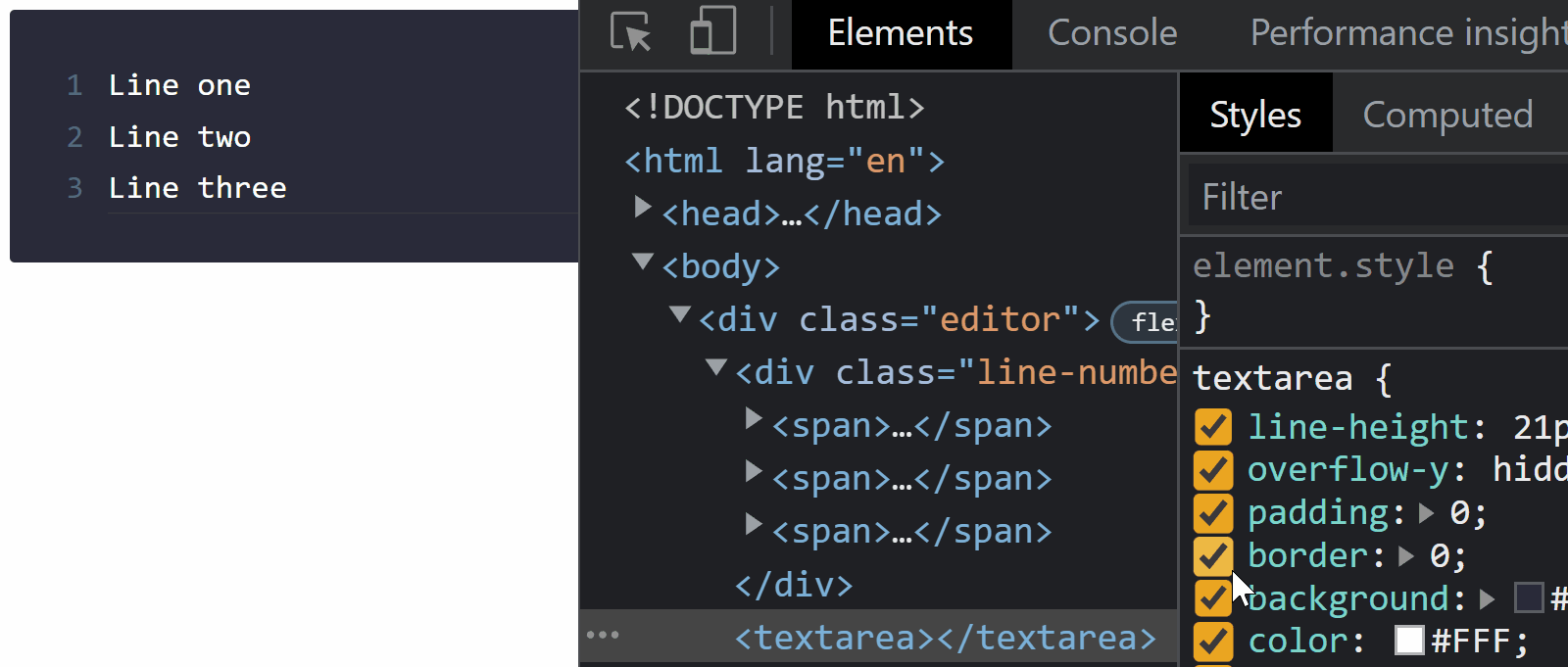Uncheck the color property checkbox
Image resolution: width=1568 pixels, height=667 pixels.
(1212, 642)
